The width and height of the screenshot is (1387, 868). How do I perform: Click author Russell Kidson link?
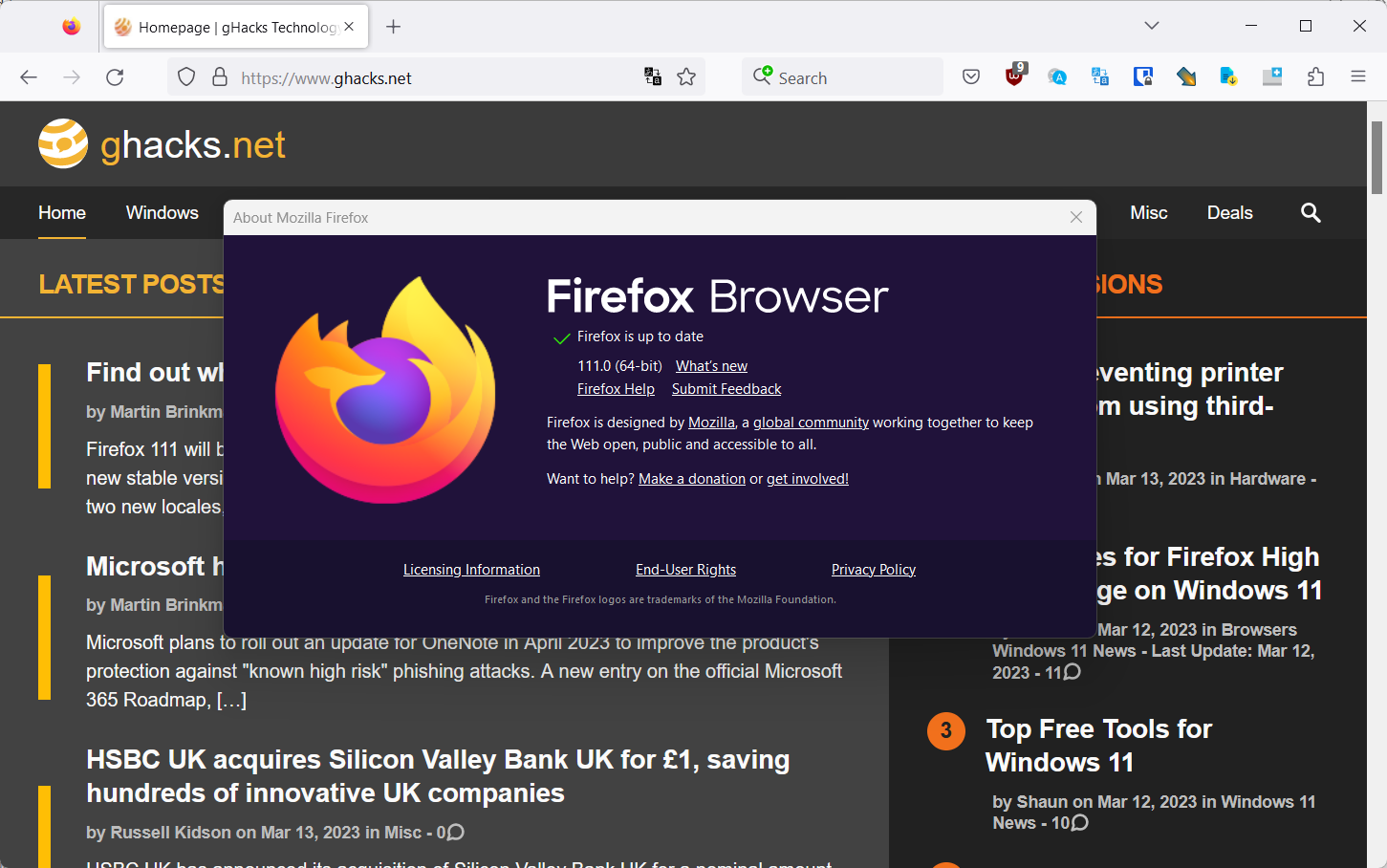[x=171, y=833]
